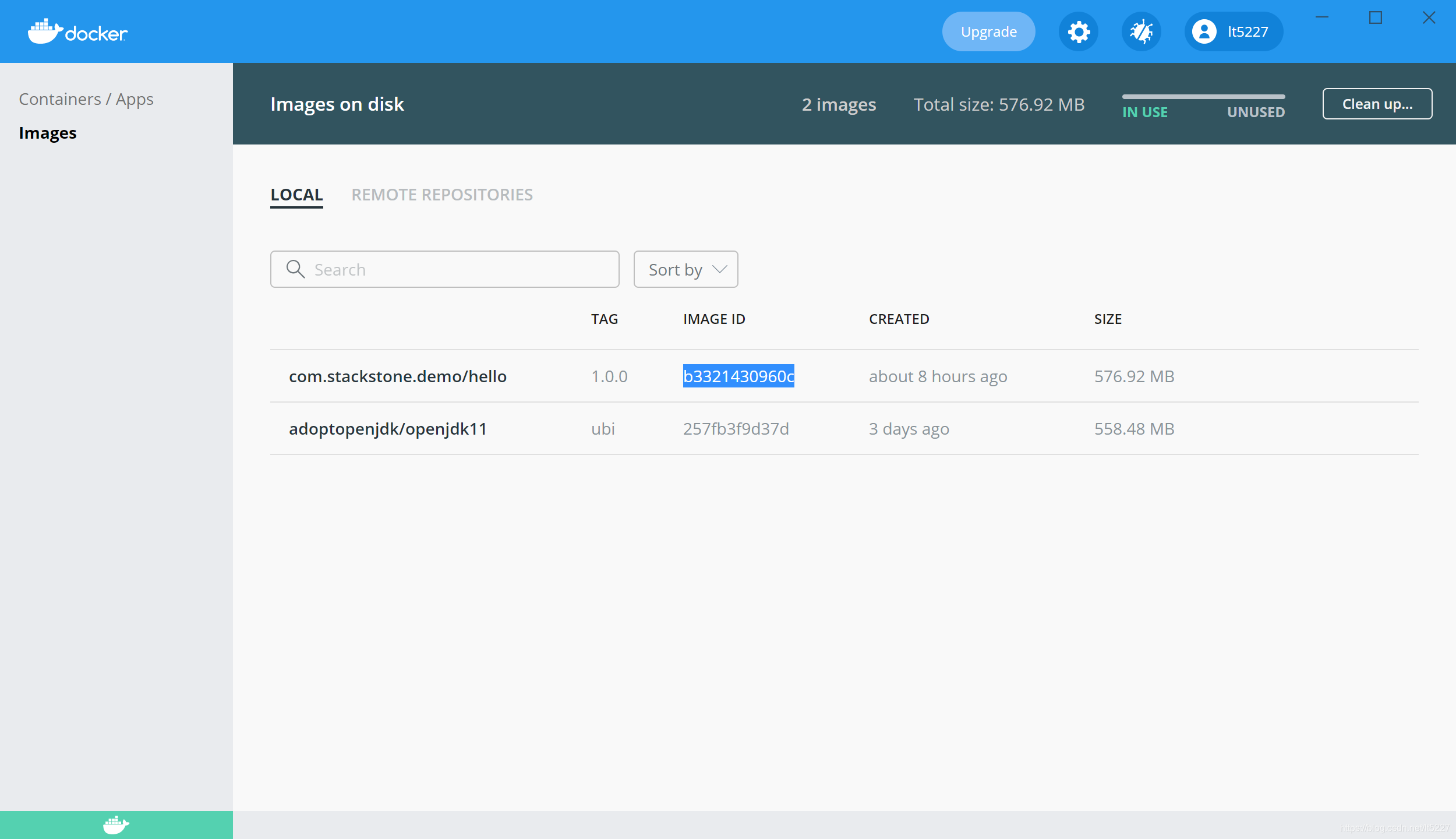The width and height of the screenshot is (1456, 839).
Task: Select Images in the sidebar
Action: click(x=48, y=133)
